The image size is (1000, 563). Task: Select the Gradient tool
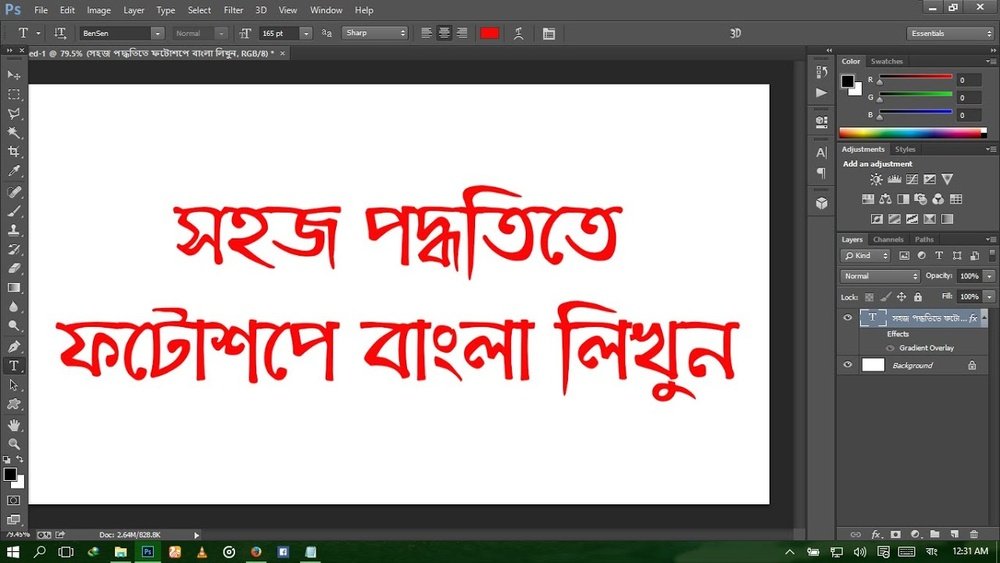[x=13, y=288]
